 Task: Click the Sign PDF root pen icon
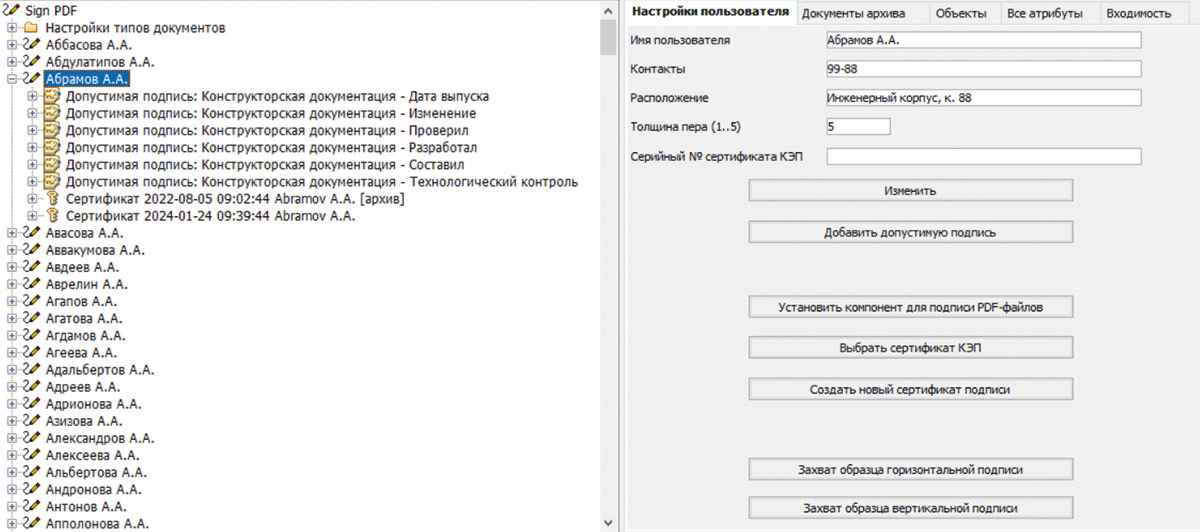tap(12, 10)
